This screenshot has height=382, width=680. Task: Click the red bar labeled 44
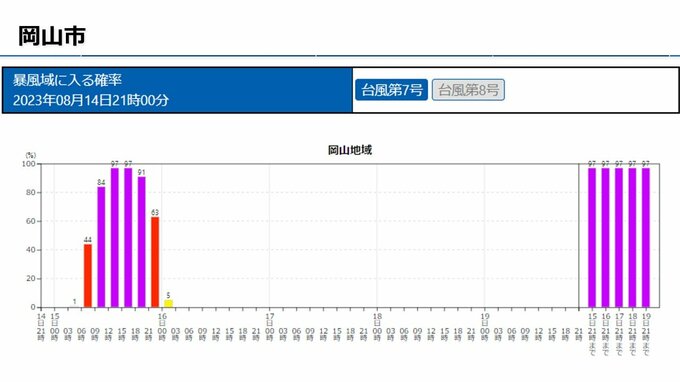88,276
